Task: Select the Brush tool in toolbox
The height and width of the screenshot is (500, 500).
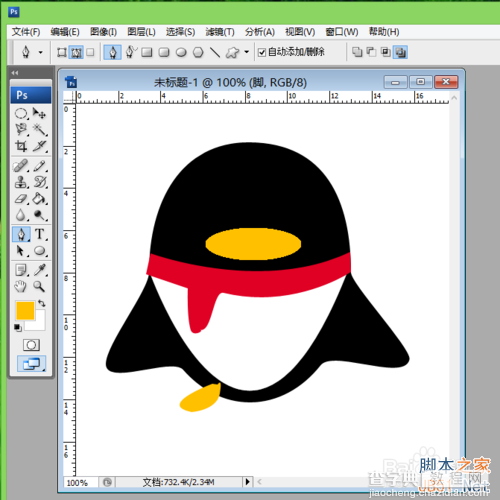Action: [39, 166]
